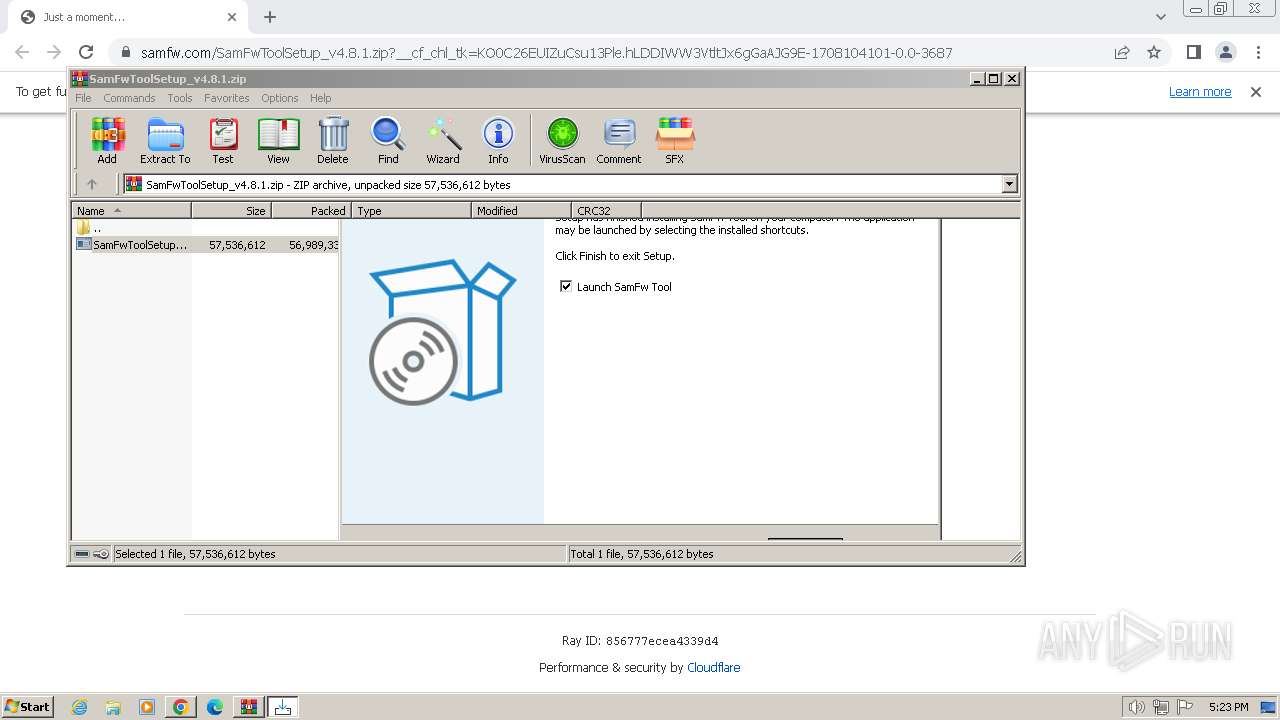Create SFX self-extracting archive
The height and width of the screenshot is (720, 1280).
click(x=675, y=140)
